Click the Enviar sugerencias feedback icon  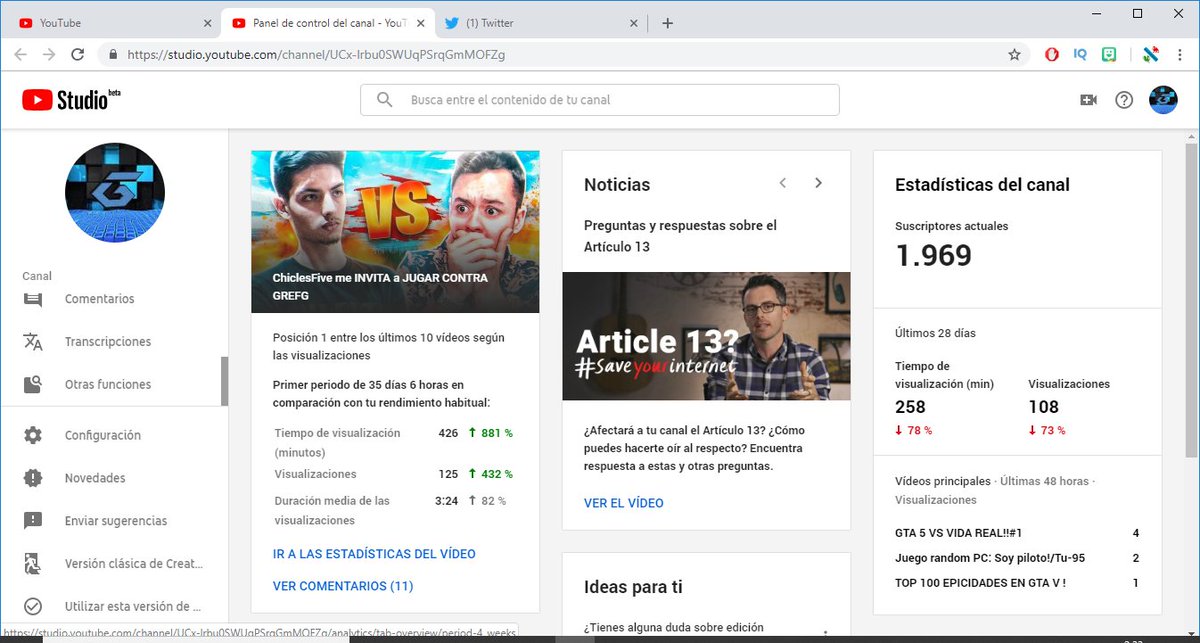pos(33,521)
